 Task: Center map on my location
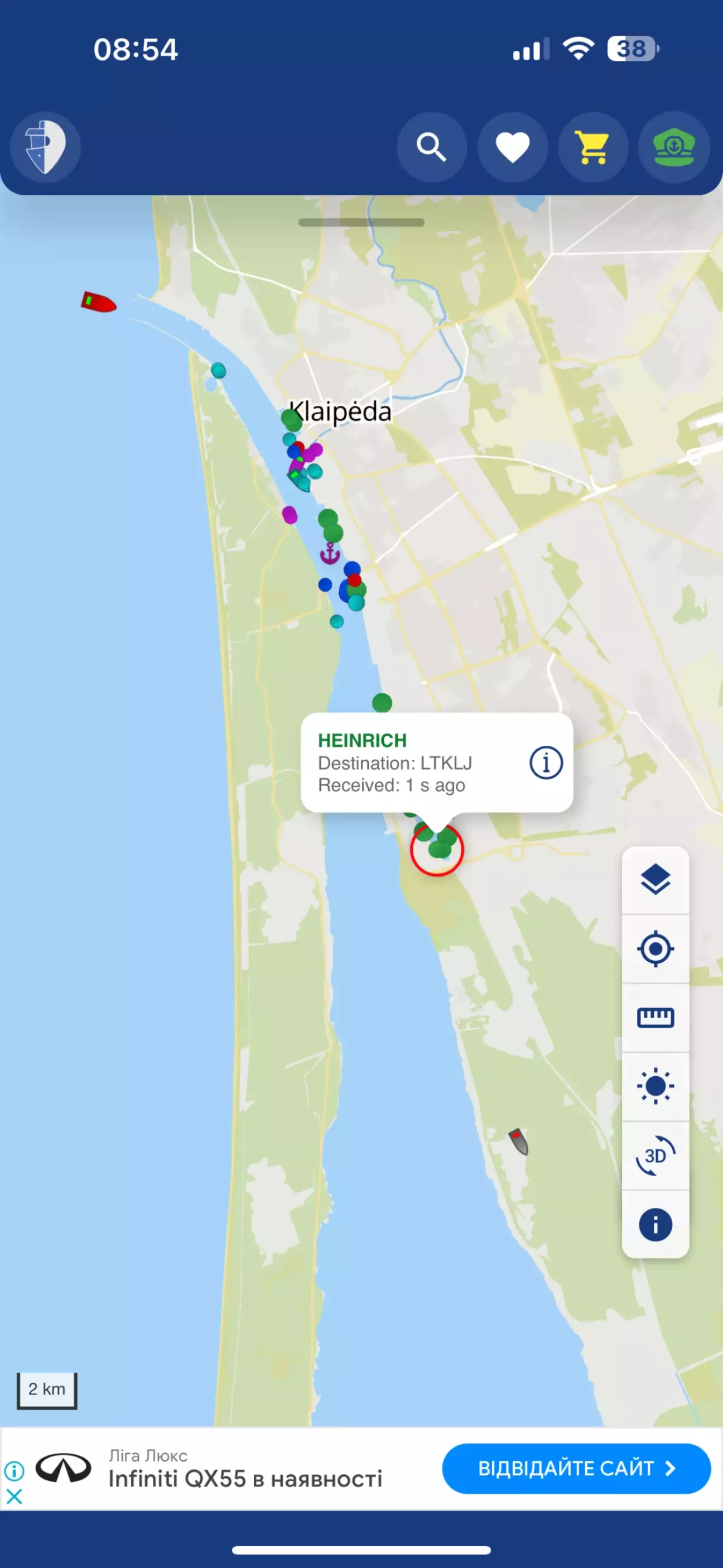click(655, 948)
